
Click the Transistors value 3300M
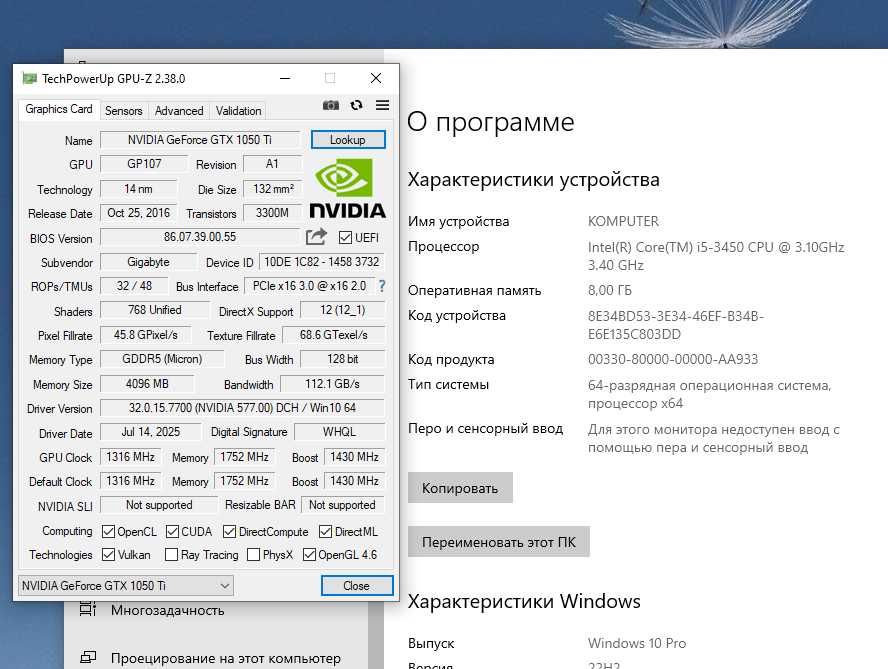pyautogui.click(x=272, y=213)
